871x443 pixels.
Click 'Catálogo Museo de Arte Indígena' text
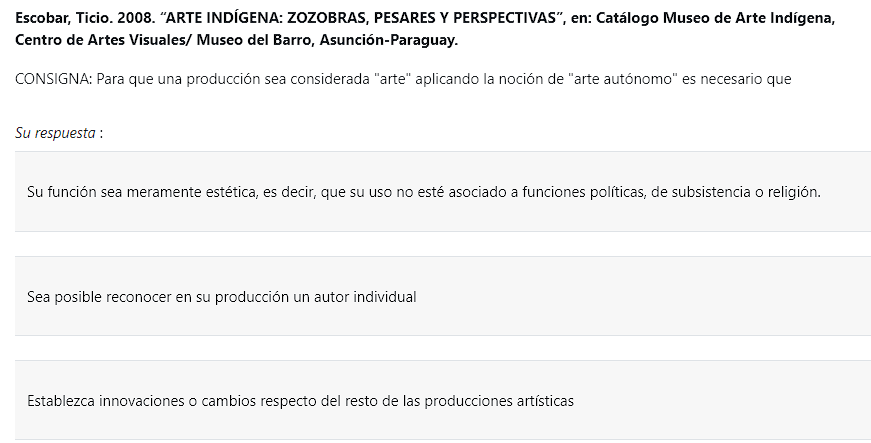tap(715, 18)
